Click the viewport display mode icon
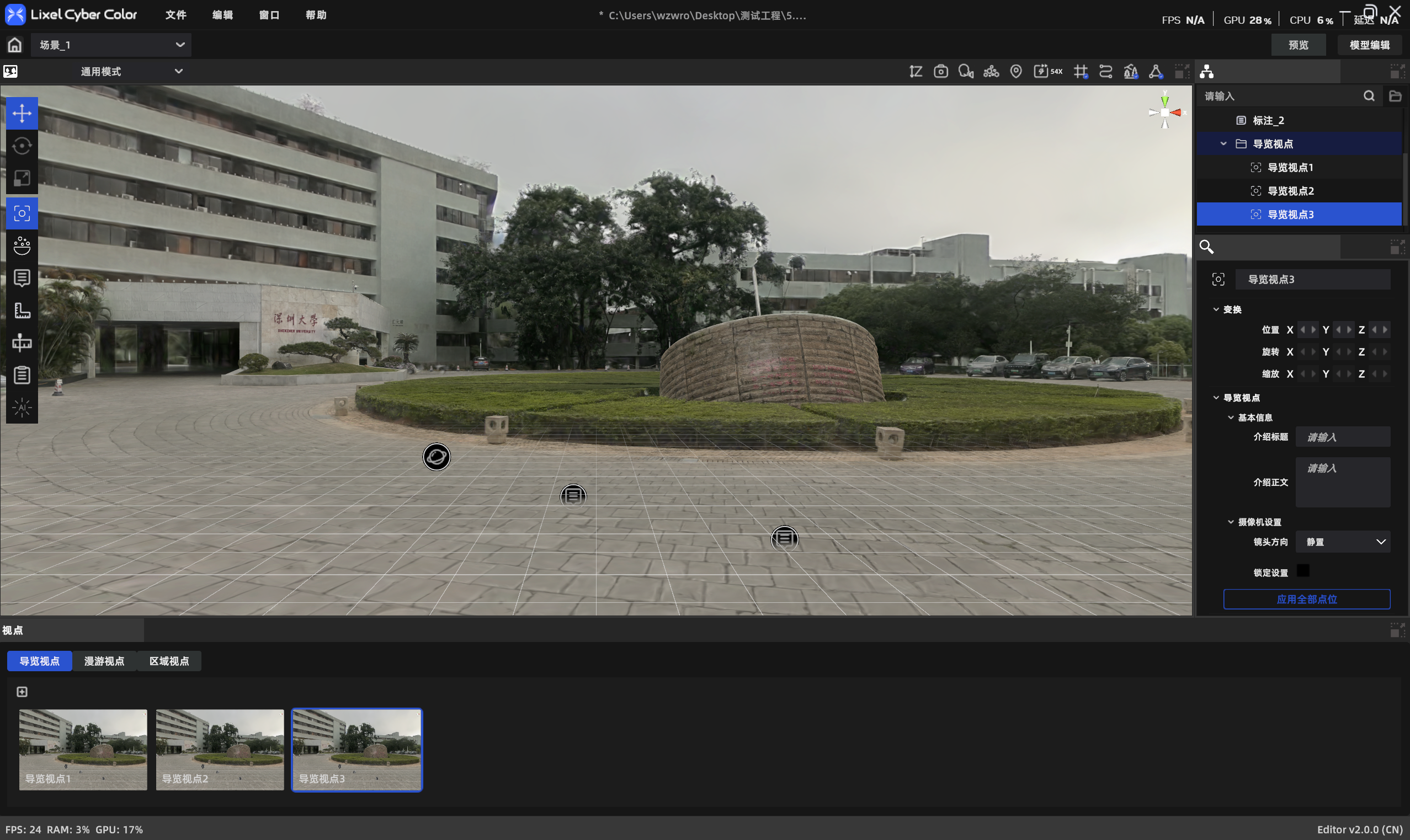Viewport: 1410px width, 840px height. click(x=10, y=71)
